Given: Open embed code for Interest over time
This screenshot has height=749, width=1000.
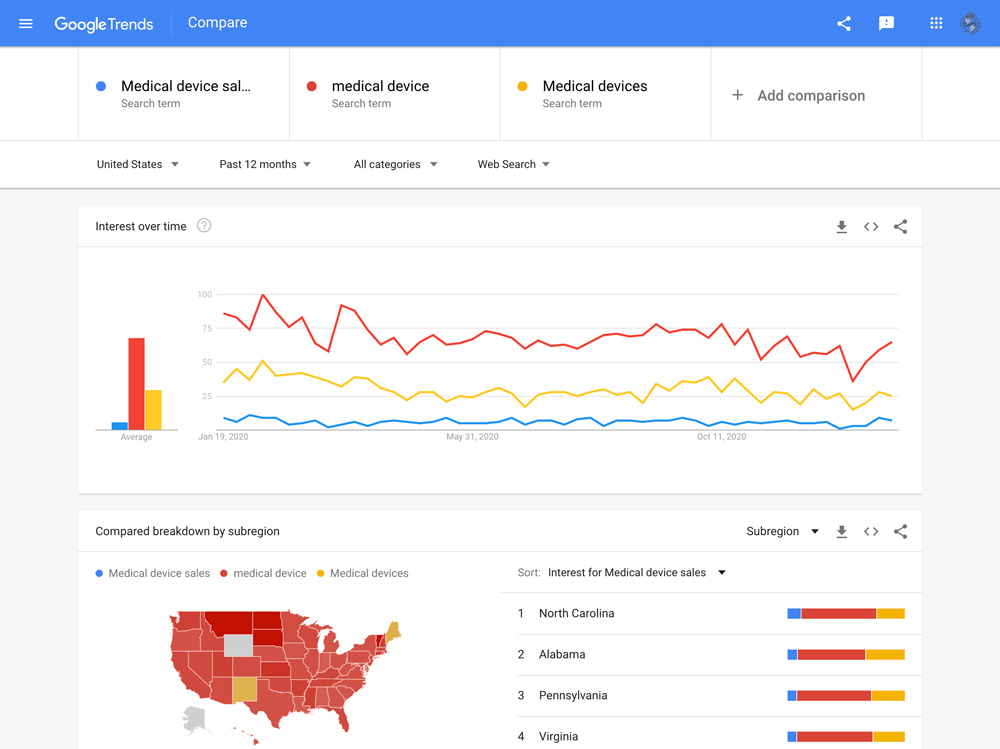Looking at the screenshot, I should 871,226.
